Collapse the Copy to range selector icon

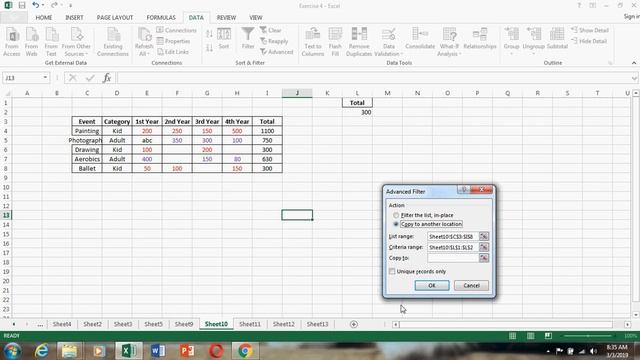pyautogui.click(x=484, y=258)
